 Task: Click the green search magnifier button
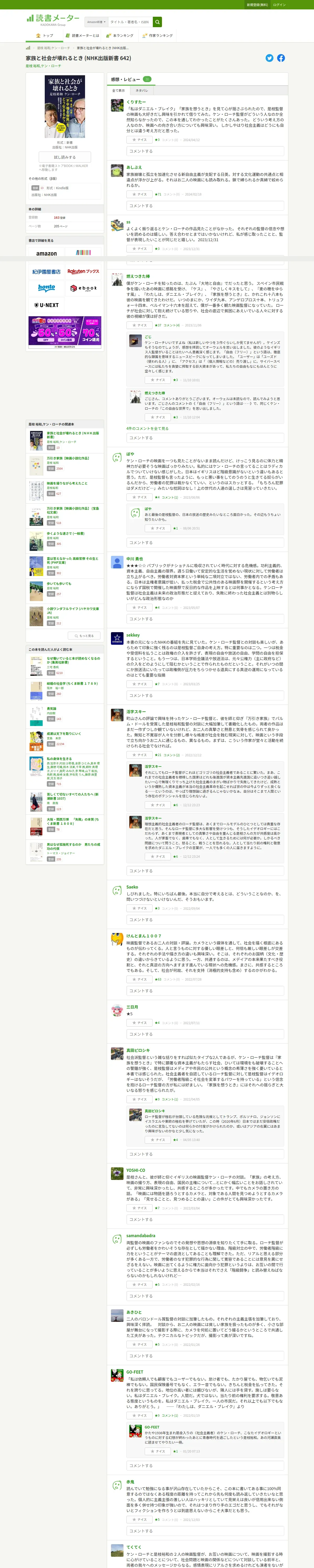(157, 22)
